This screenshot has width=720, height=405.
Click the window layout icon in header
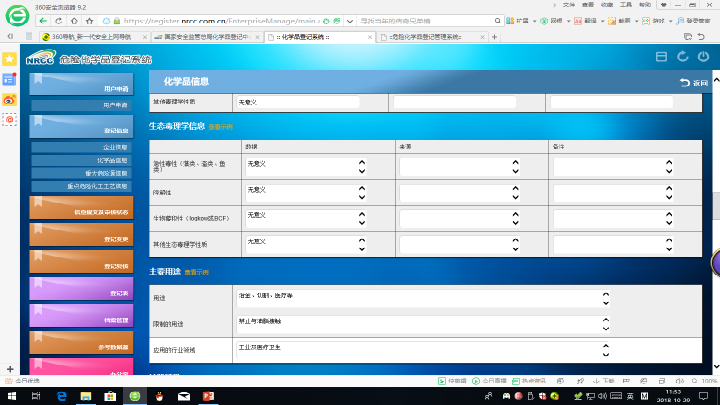coord(660,57)
